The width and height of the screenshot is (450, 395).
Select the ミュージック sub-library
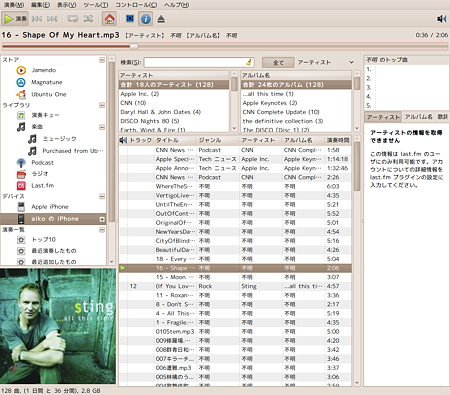pos(59,139)
